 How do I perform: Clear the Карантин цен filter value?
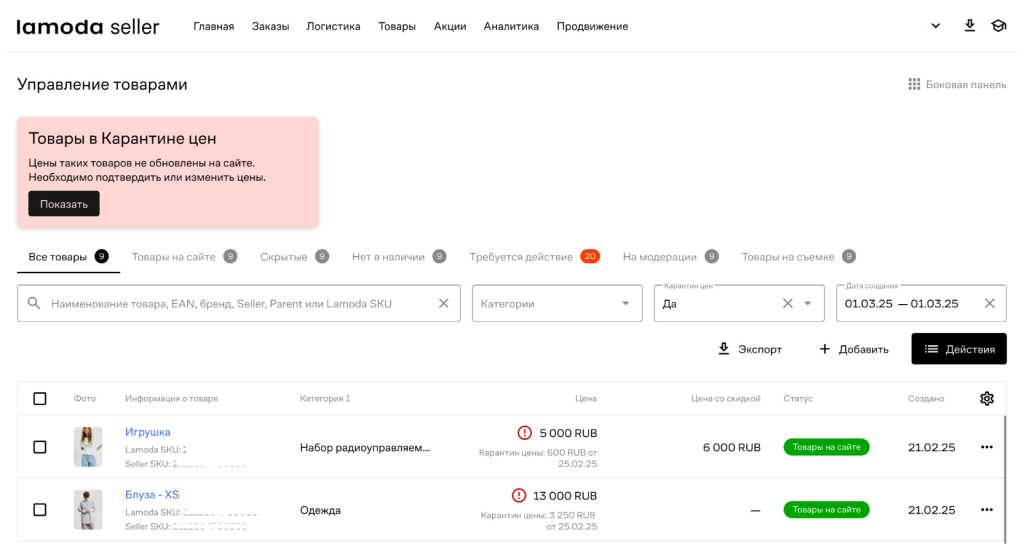point(787,303)
